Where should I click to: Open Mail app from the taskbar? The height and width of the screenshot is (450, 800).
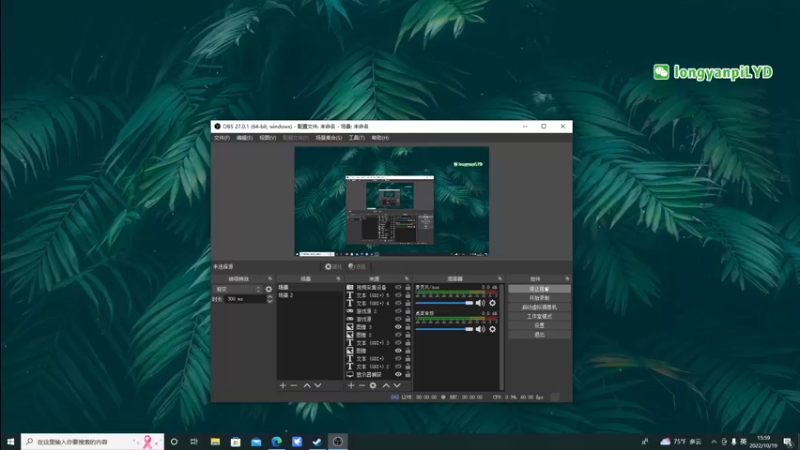256,442
